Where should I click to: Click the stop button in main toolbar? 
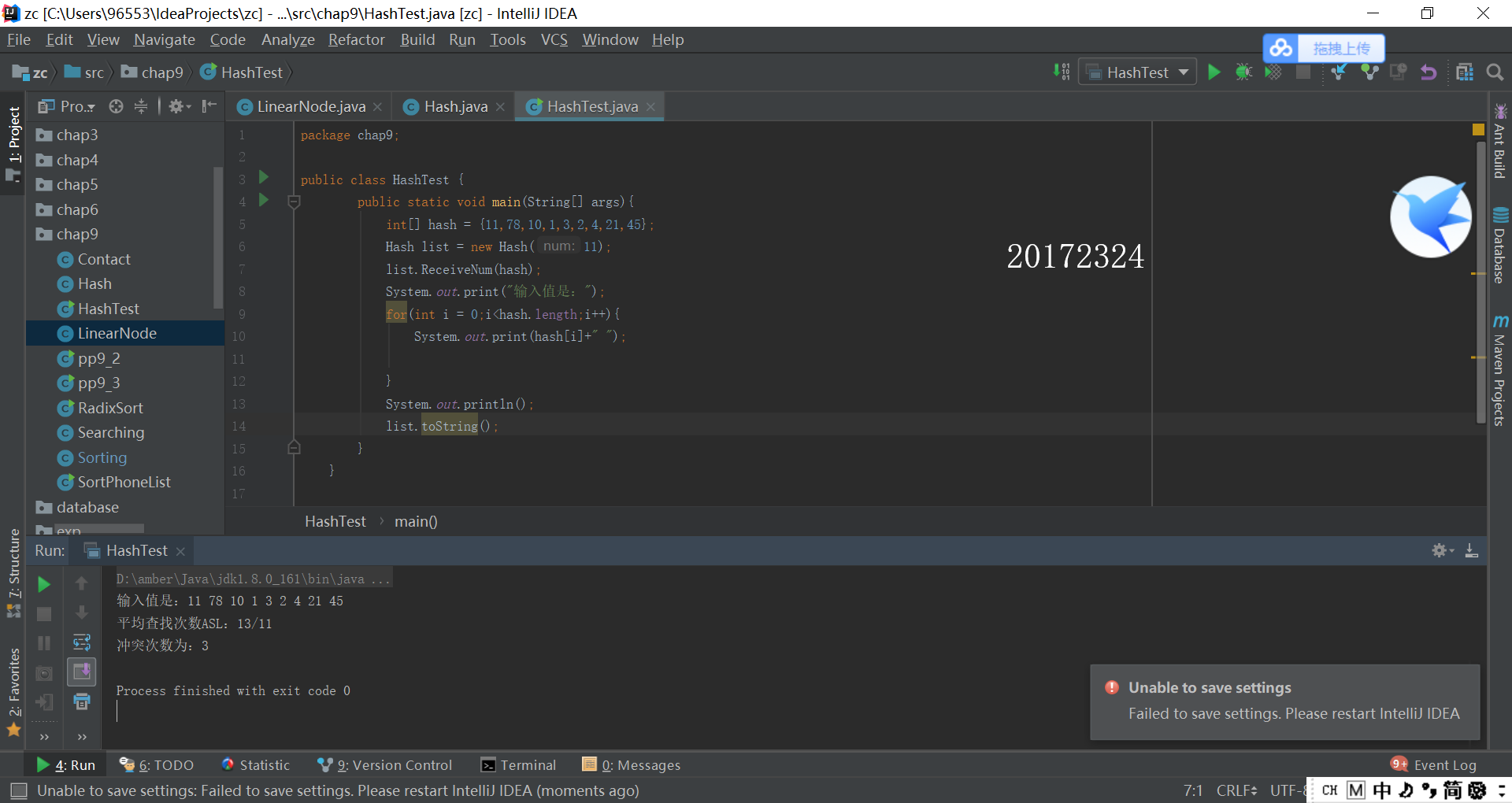pyautogui.click(x=1303, y=72)
